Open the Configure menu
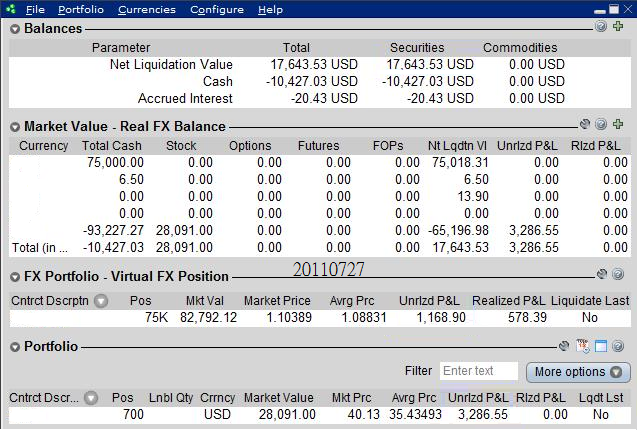Viewport: 637px width, 430px height. pyautogui.click(x=217, y=9)
